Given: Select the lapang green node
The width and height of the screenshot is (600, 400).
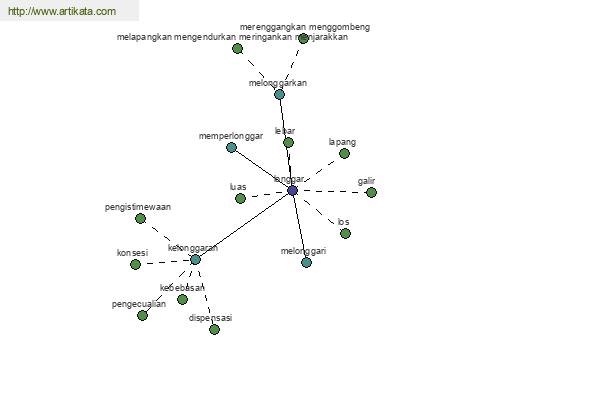Looking at the screenshot, I should 344,153.
